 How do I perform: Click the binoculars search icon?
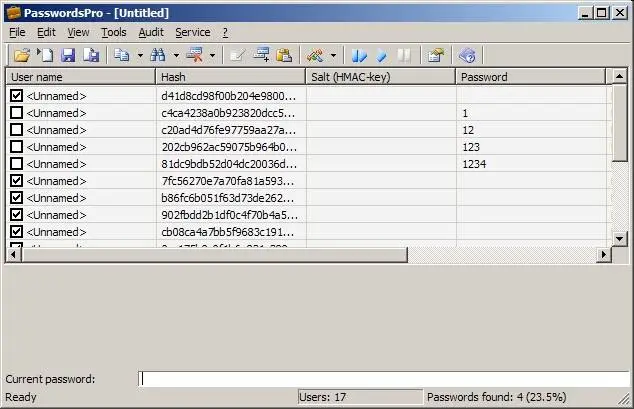(158, 55)
